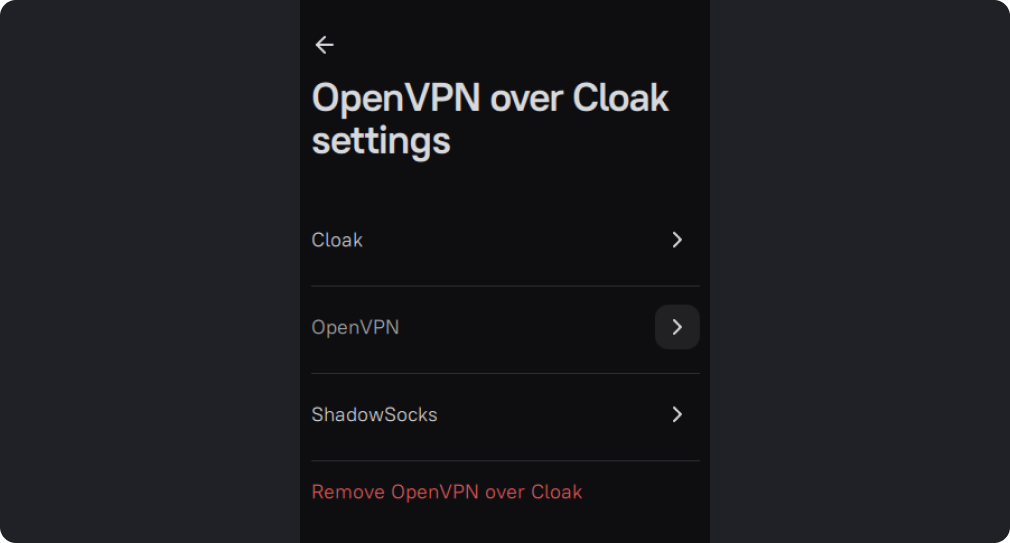
Task: Select the OpenVPN label text
Action: click(x=355, y=327)
